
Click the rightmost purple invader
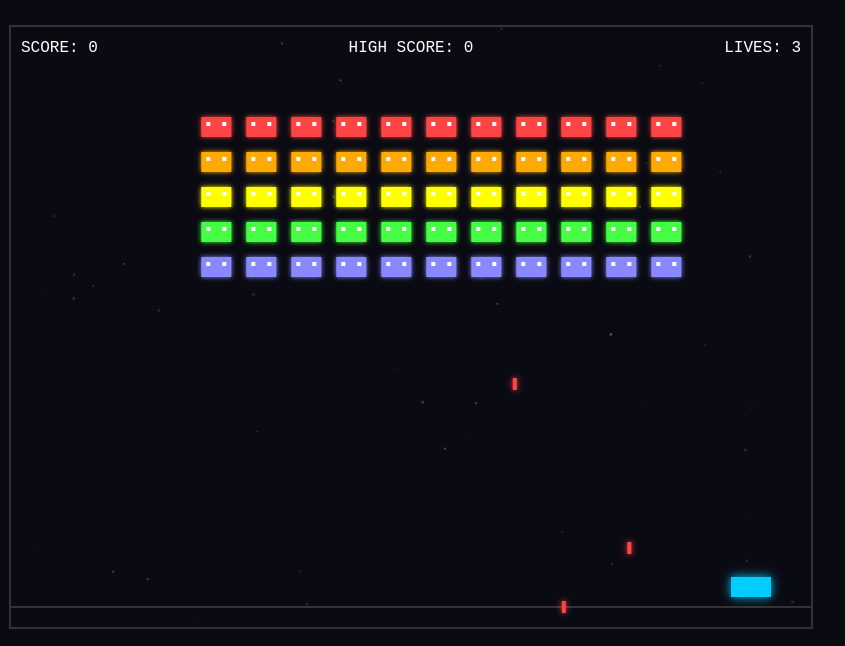tap(666, 267)
